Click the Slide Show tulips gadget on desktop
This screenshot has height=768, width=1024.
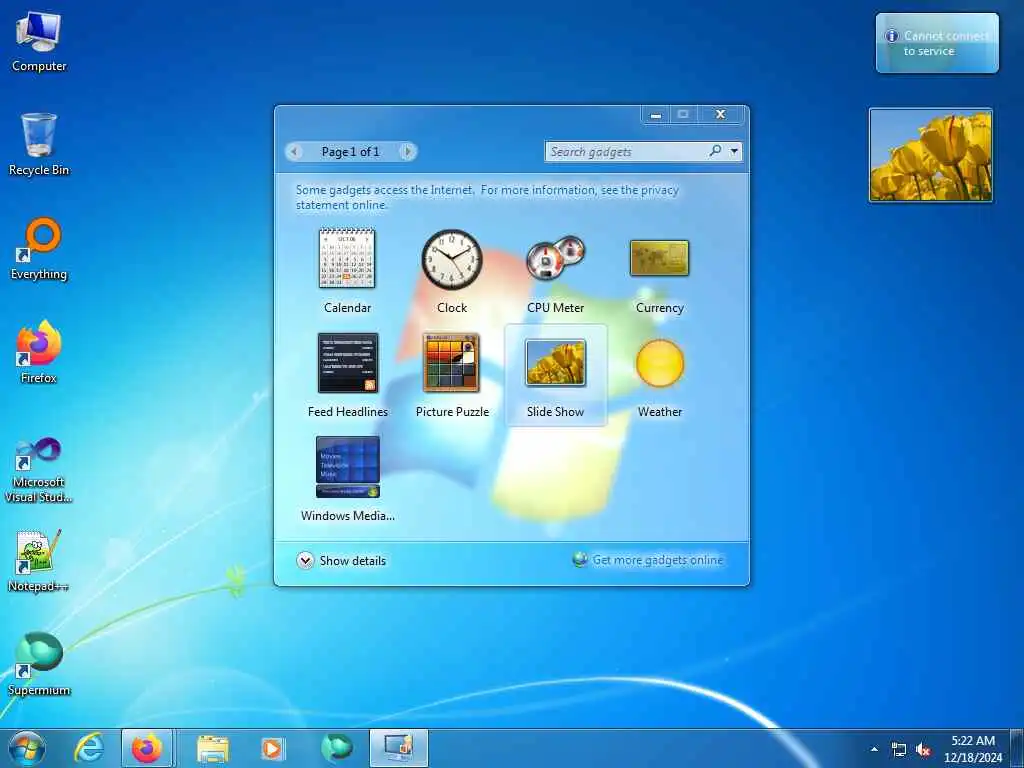(x=931, y=155)
